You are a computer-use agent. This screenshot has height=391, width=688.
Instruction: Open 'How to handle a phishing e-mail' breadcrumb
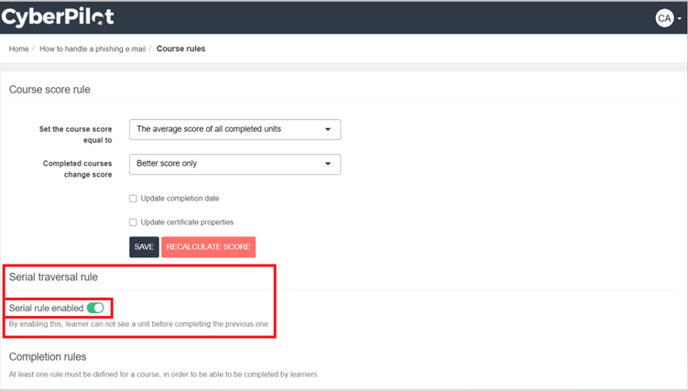coord(93,49)
